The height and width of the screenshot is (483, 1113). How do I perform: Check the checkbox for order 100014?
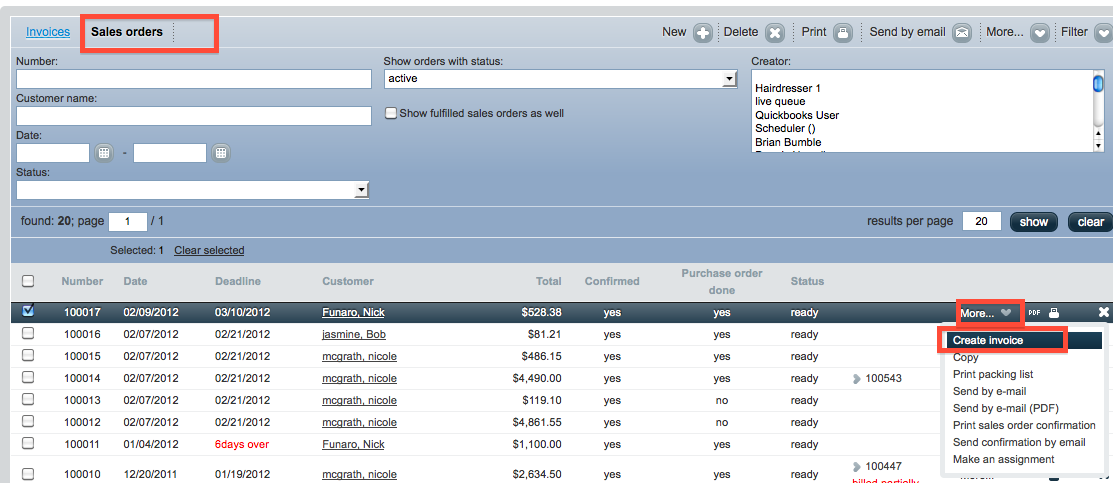click(x=28, y=377)
